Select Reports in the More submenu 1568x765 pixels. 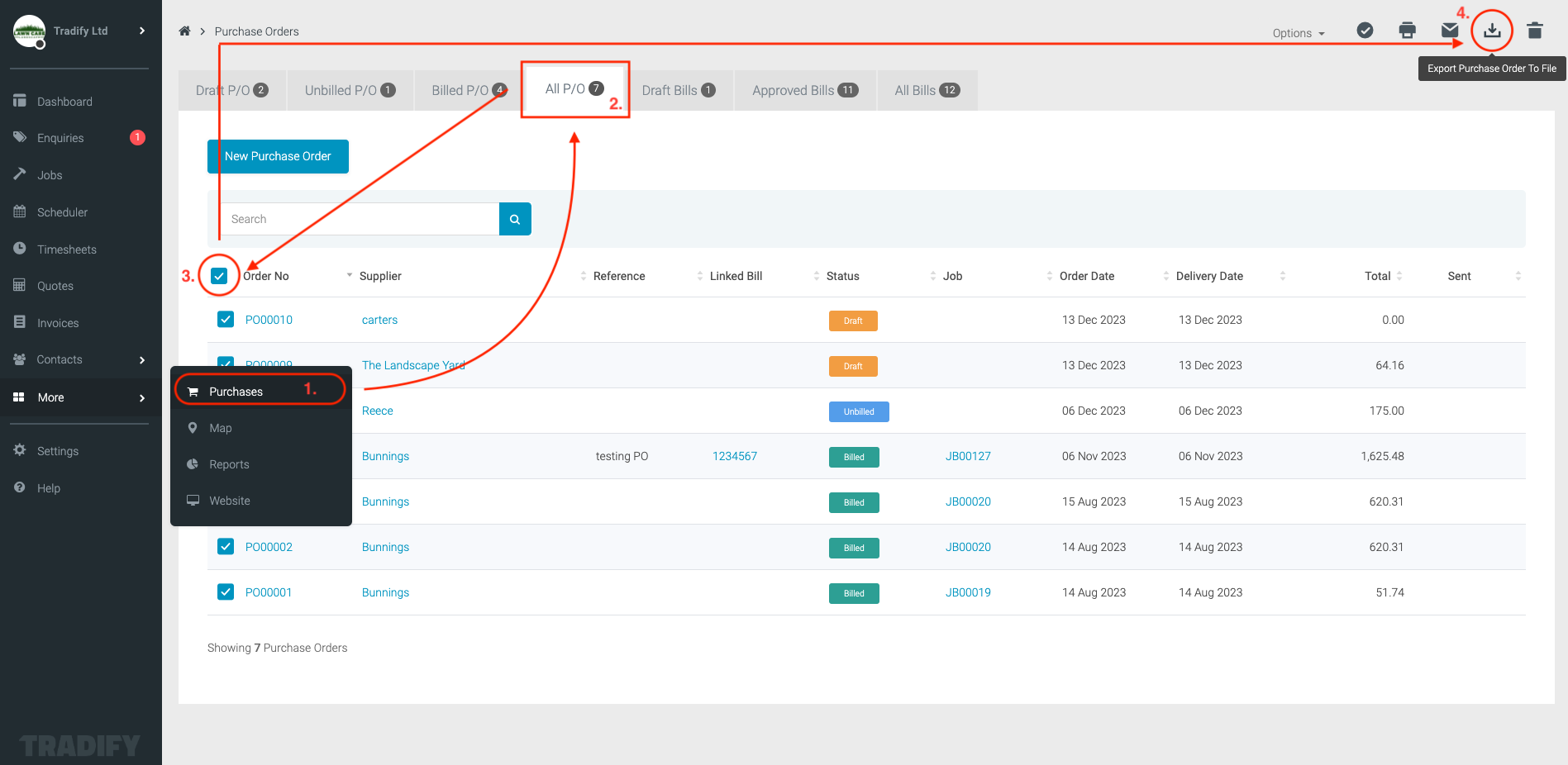pyautogui.click(x=229, y=464)
